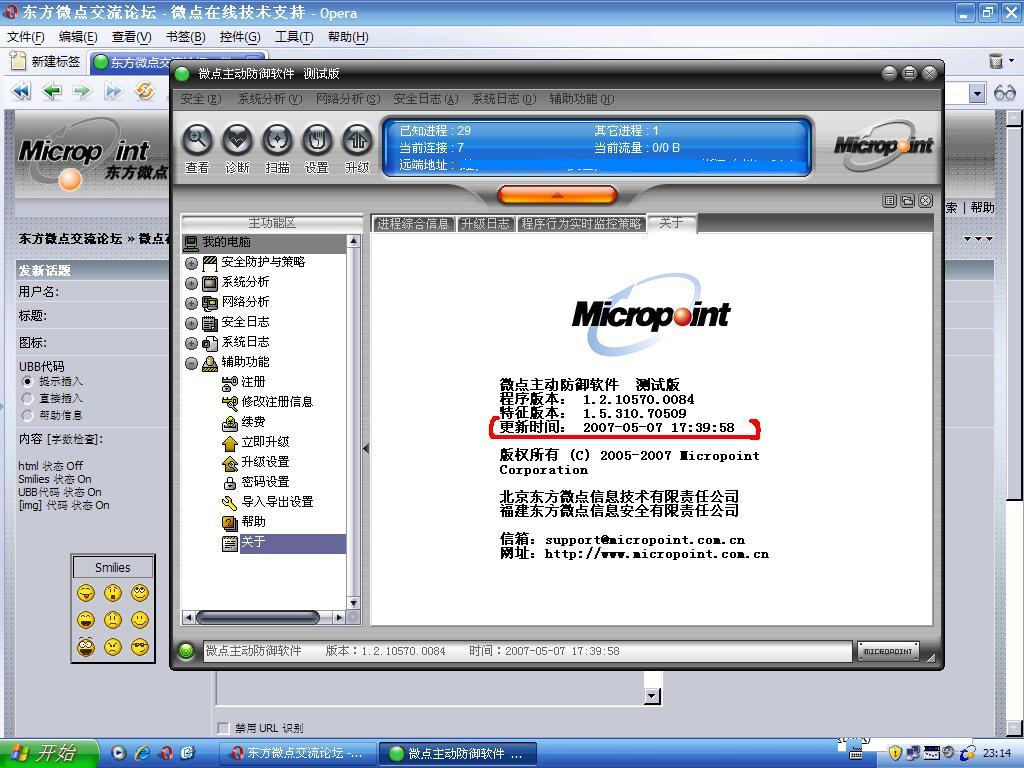The width and height of the screenshot is (1024, 768).
Task: Click the sidebar horizontal scroll right arrow
Action: coord(339,617)
